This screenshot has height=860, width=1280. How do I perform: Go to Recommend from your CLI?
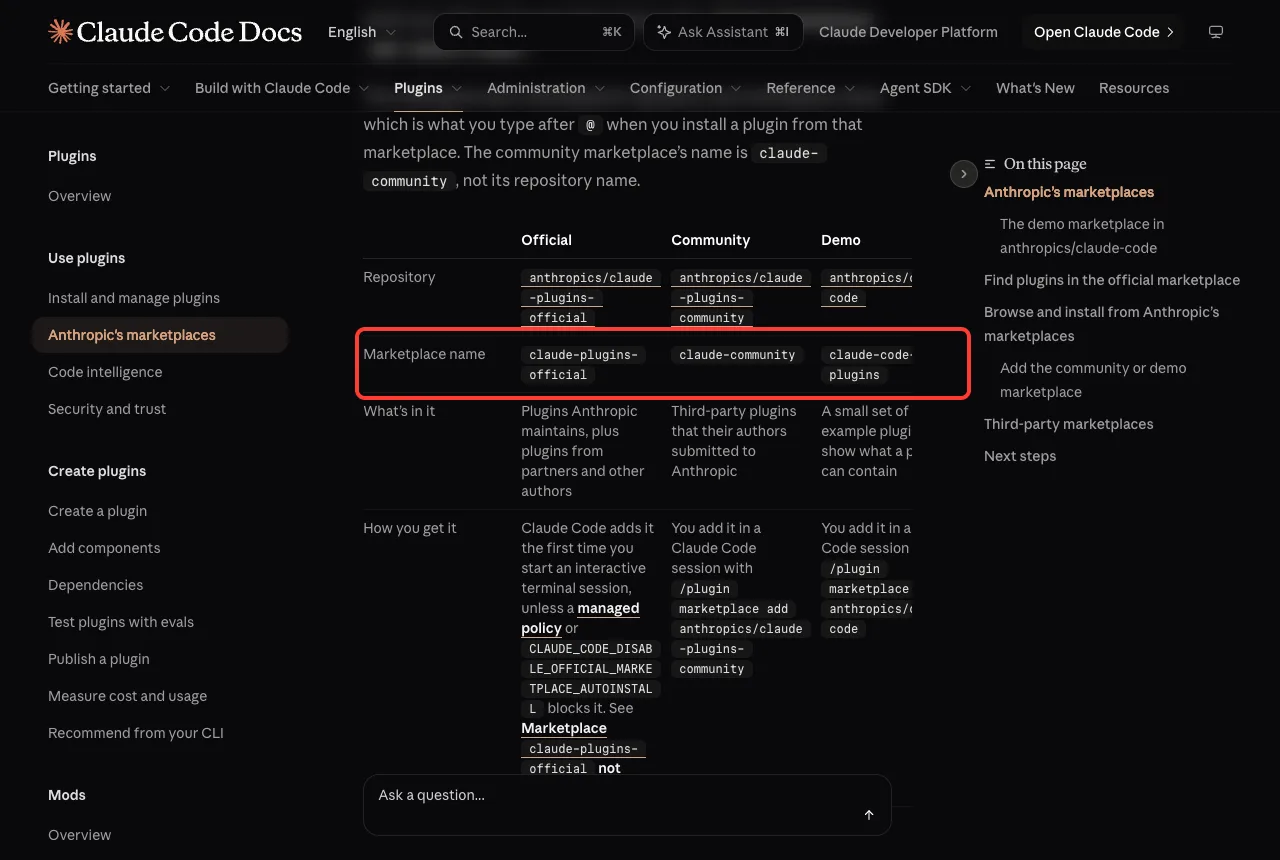136,733
